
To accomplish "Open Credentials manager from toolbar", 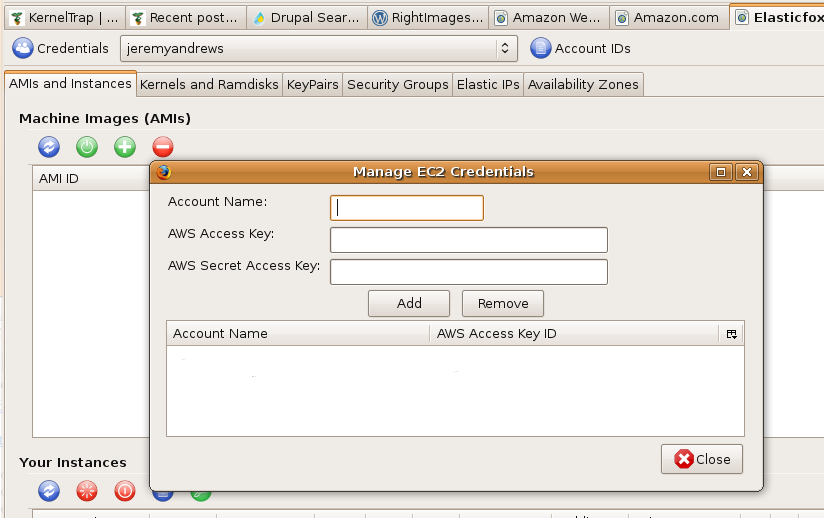I will pyautogui.click(x=61, y=48).
